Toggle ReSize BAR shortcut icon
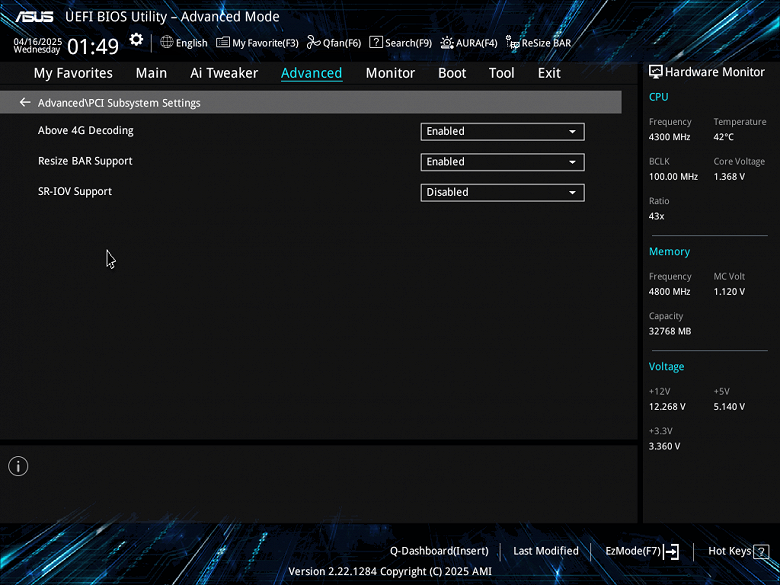Screen dimensions: 780x585 click(x=512, y=43)
